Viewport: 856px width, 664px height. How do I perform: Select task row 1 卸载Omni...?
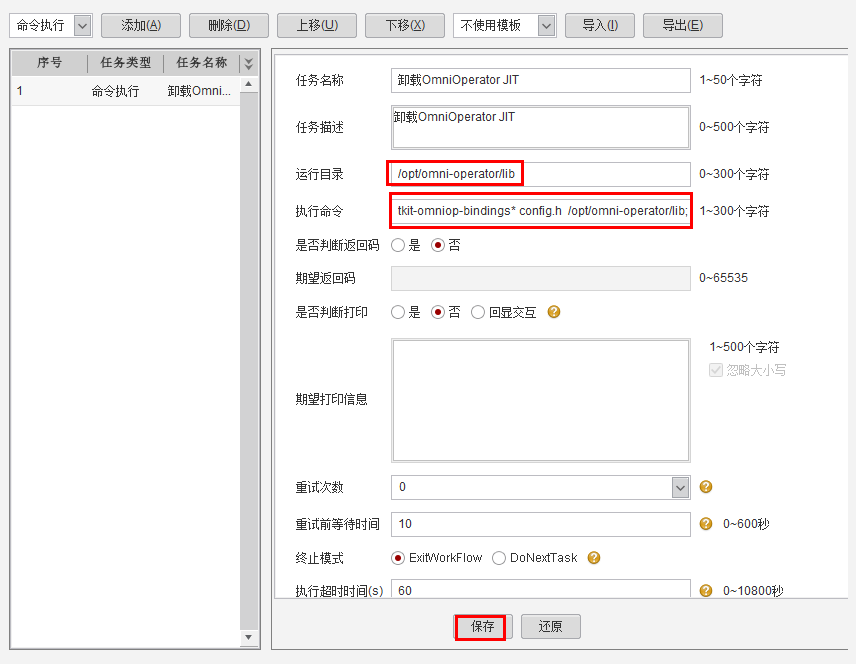[x=126, y=91]
